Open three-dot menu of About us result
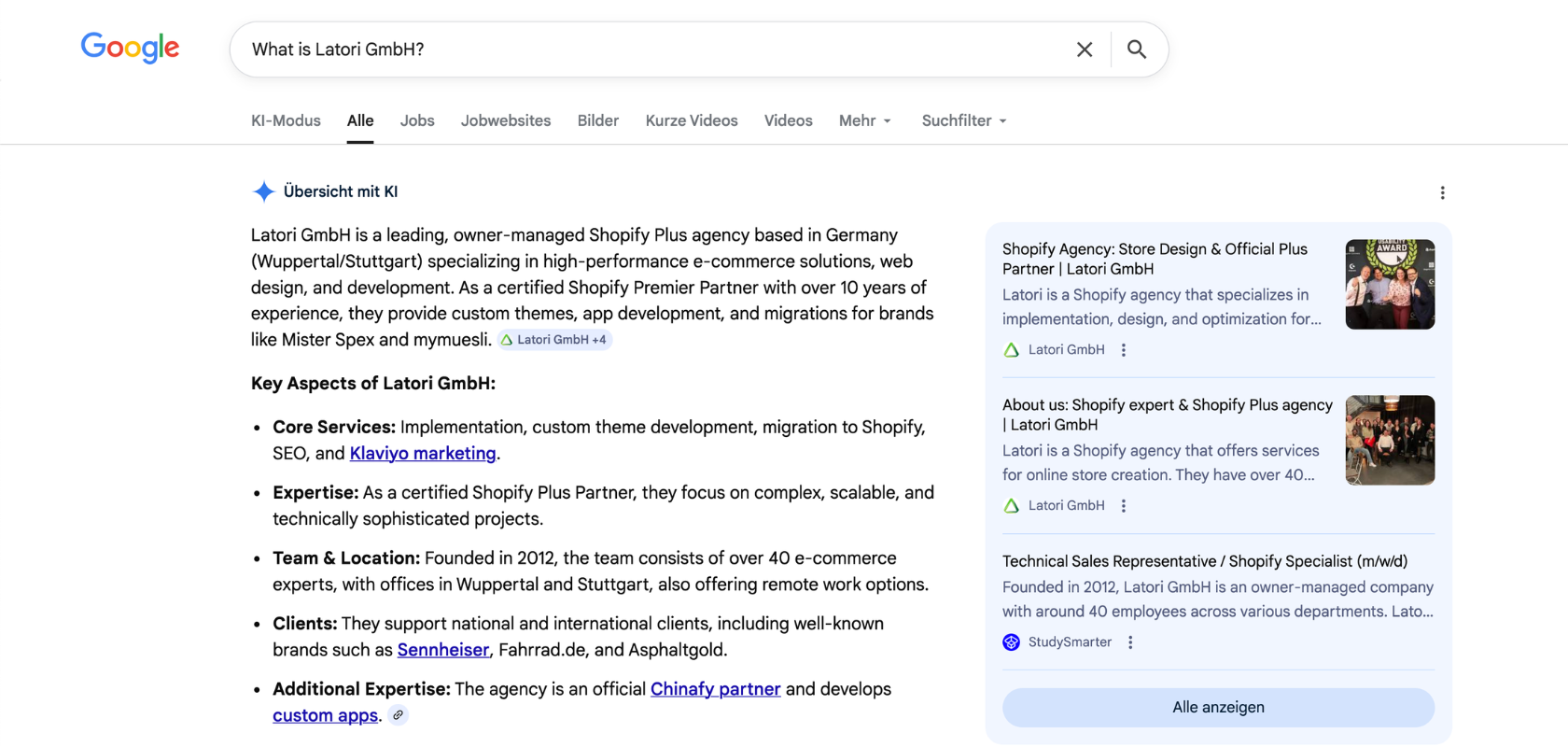The height and width of the screenshot is (747, 1568). pyautogui.click(x=1124, y=506)
